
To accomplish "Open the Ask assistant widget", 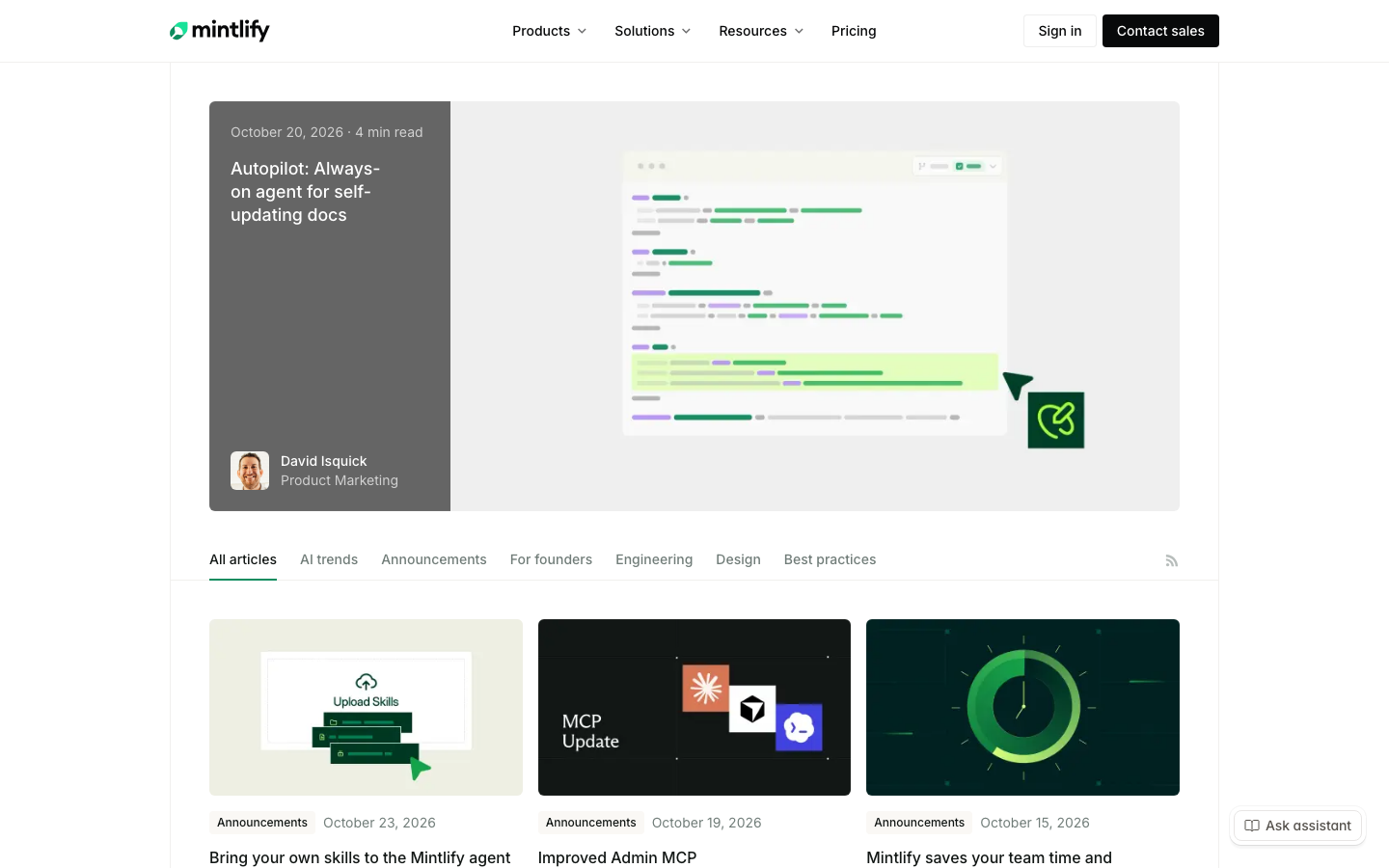I will (1298, 826).
